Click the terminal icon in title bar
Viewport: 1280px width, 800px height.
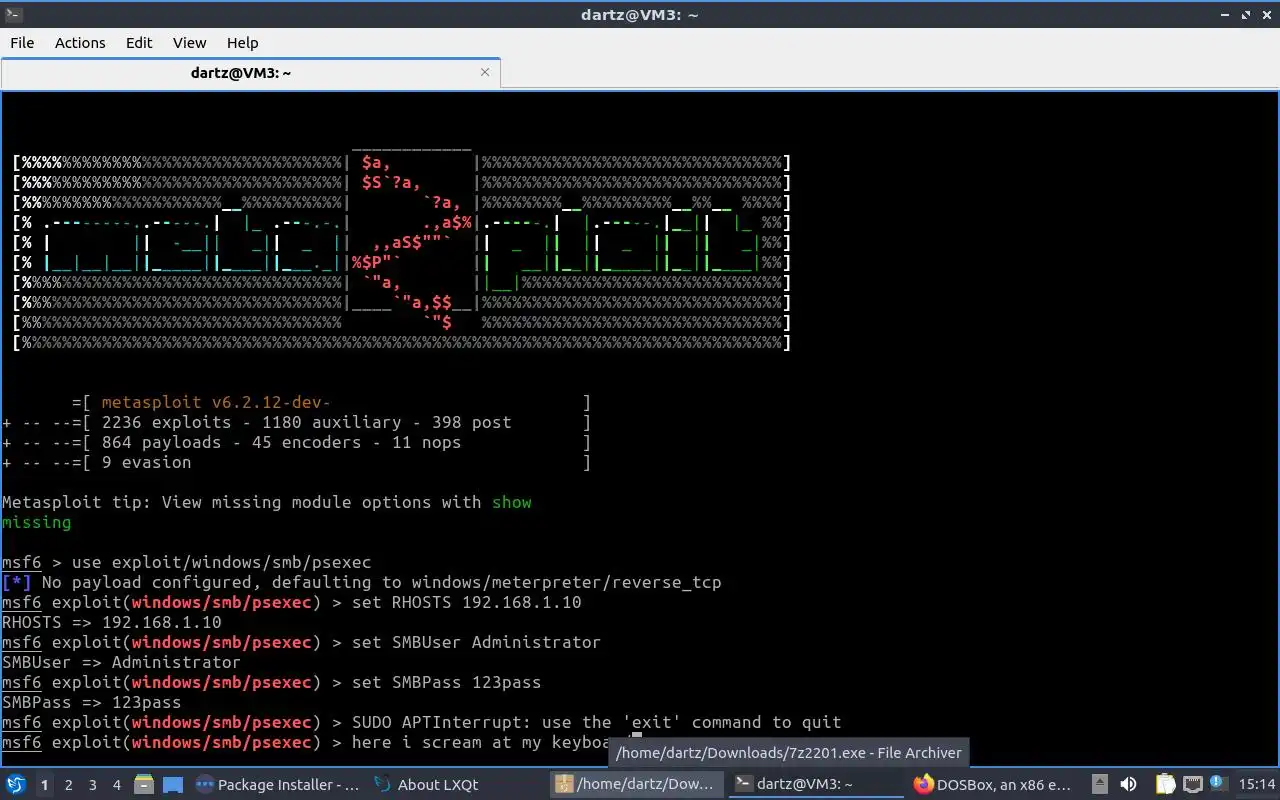(13, 14)
